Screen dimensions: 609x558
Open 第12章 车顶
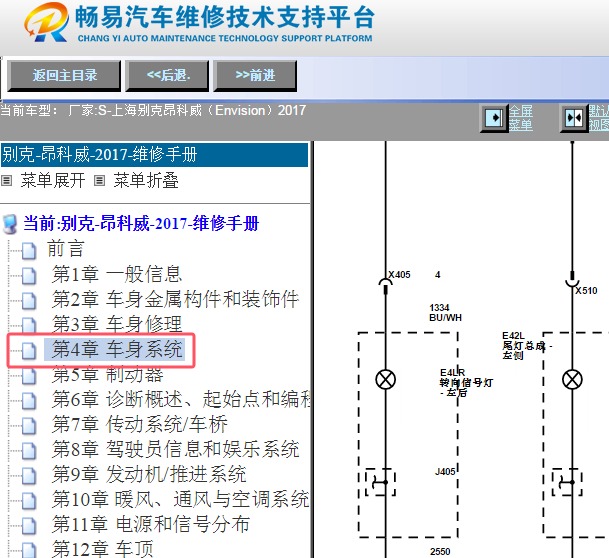click(x=103, y=549)
